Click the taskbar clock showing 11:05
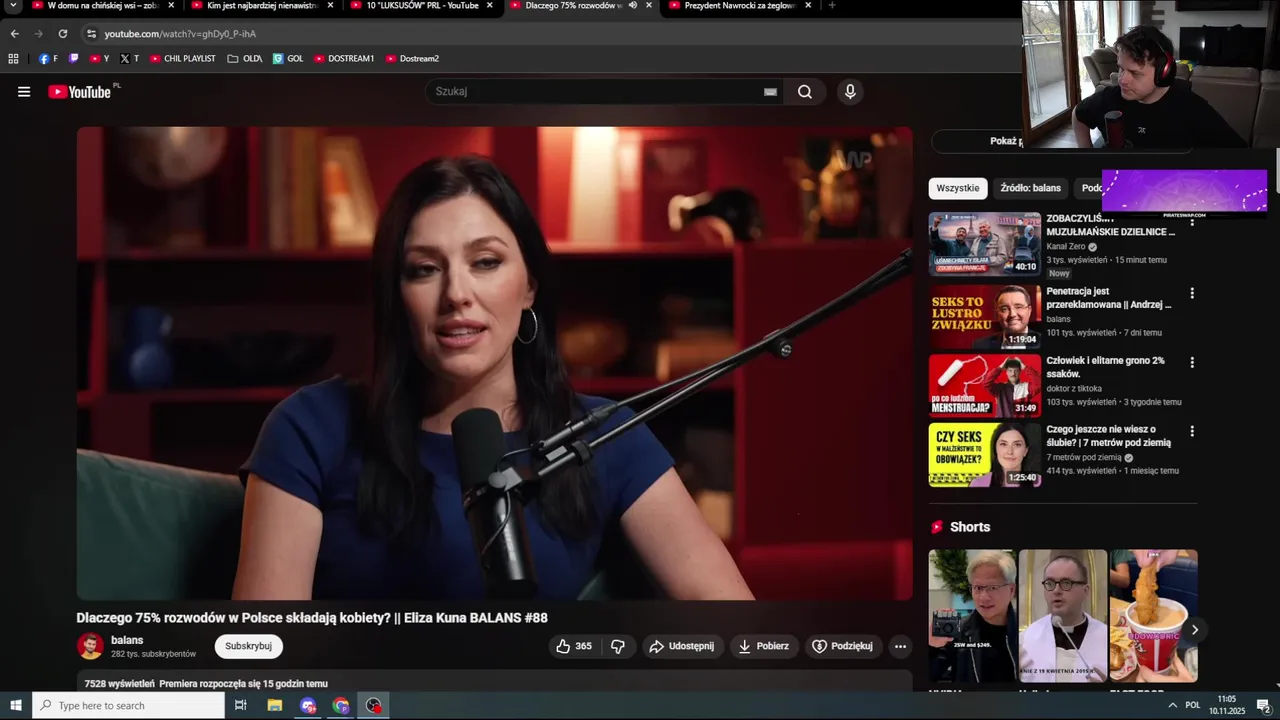1280x720 pixels. coord(1226,705)
